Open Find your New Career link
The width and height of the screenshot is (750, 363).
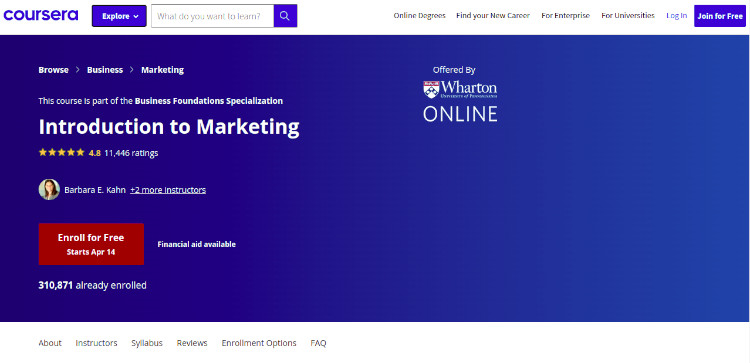493,16
